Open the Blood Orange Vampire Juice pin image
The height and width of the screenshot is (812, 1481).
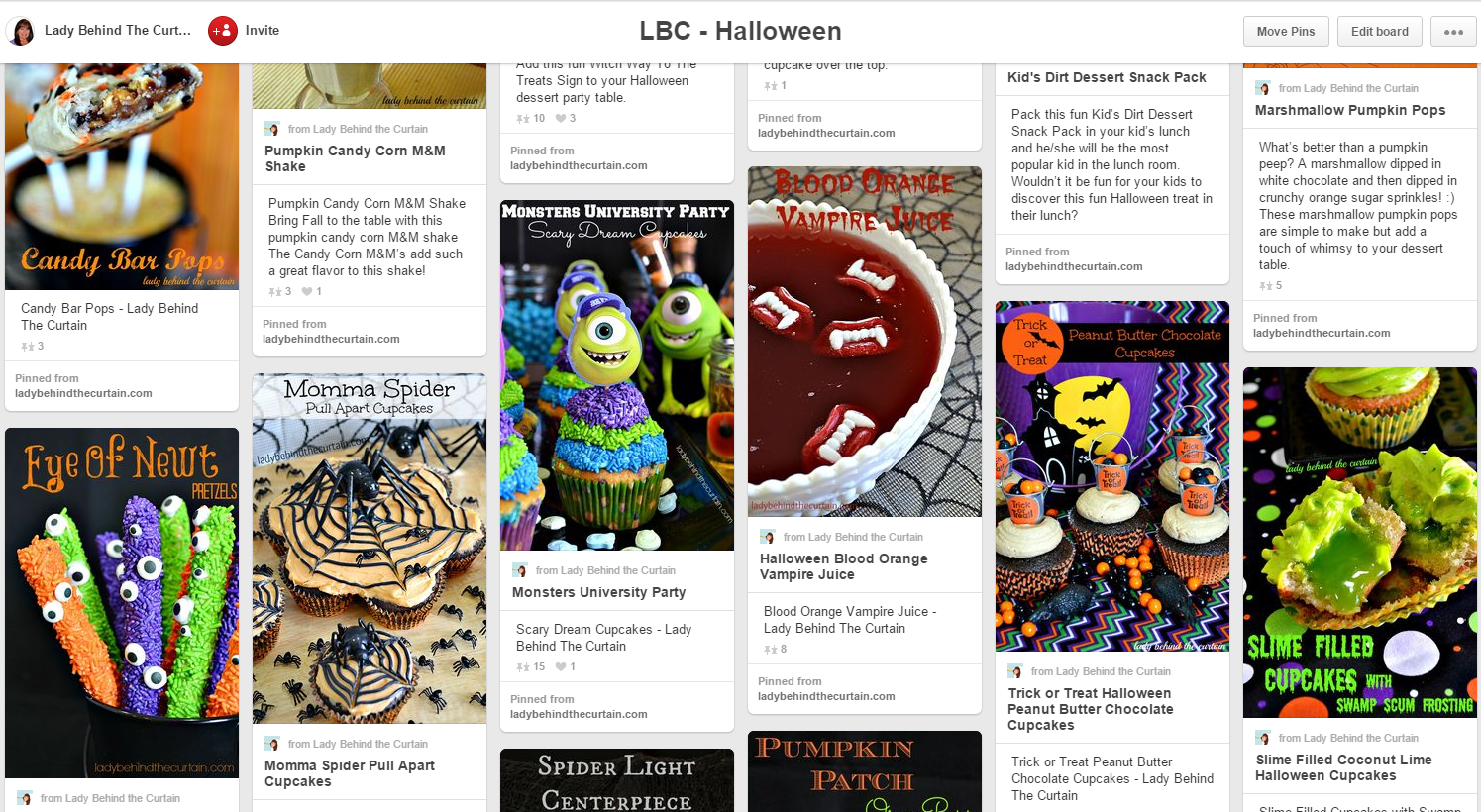coord(865,342)
